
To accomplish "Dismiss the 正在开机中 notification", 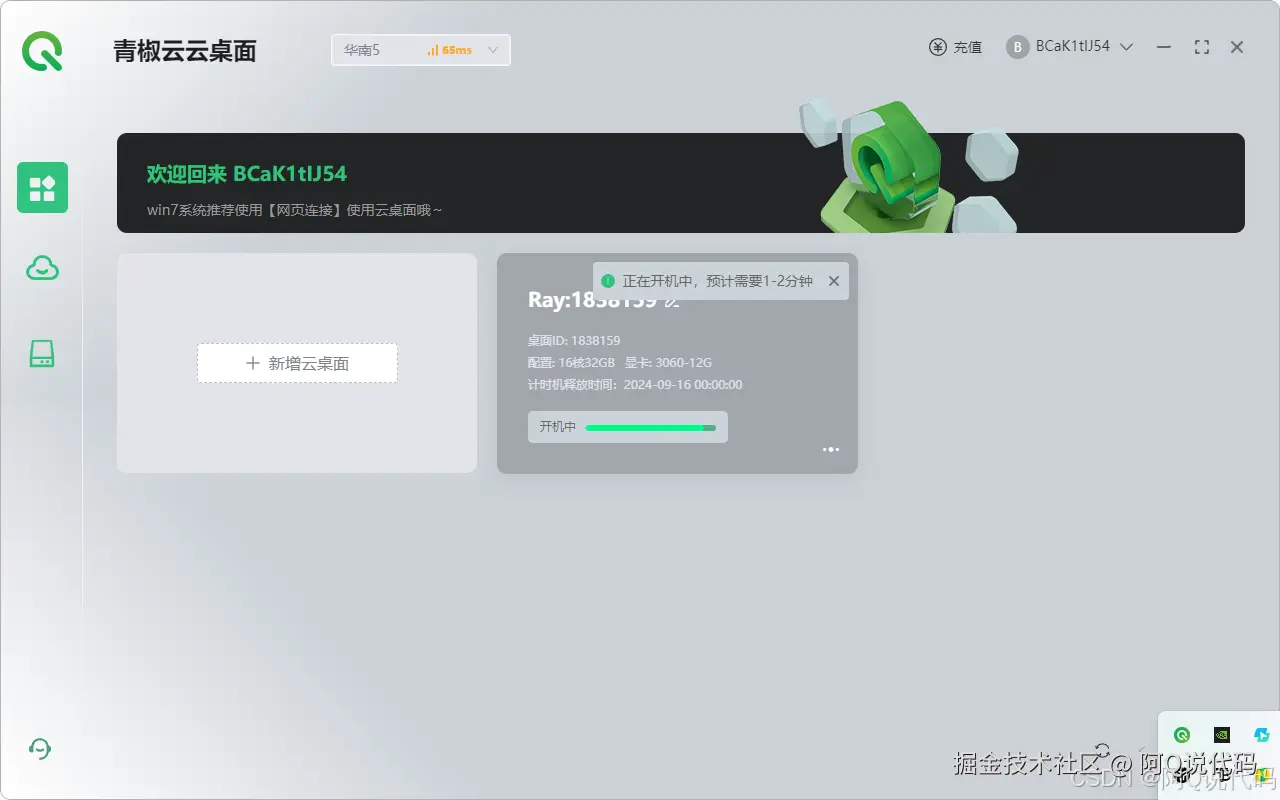I will click(x=834, y=281).
